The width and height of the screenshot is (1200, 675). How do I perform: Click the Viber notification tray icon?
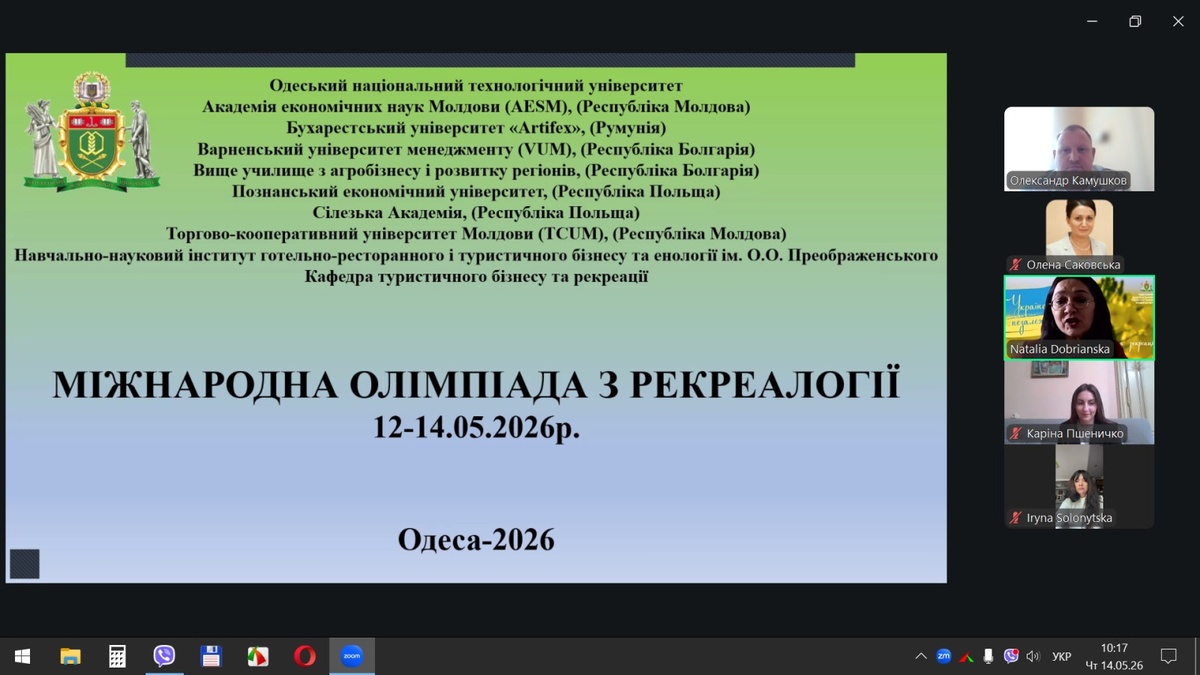tap(1011, 656)
